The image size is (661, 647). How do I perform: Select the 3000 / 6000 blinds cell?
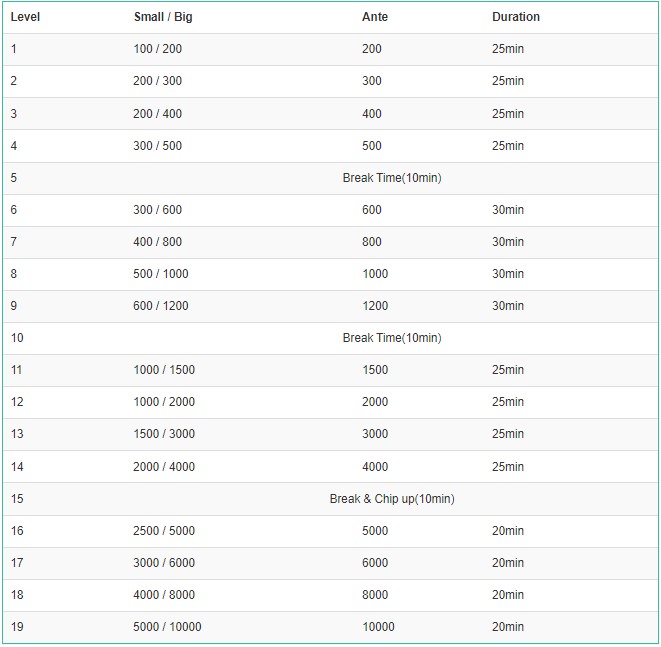(164, 563)
